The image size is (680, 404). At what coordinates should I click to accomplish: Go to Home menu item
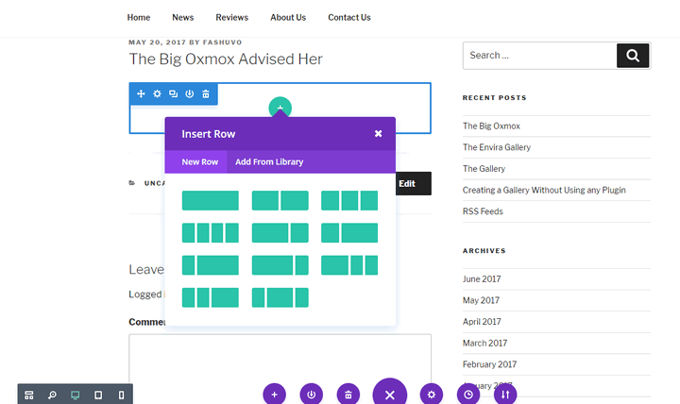click(x=139, y=17)
